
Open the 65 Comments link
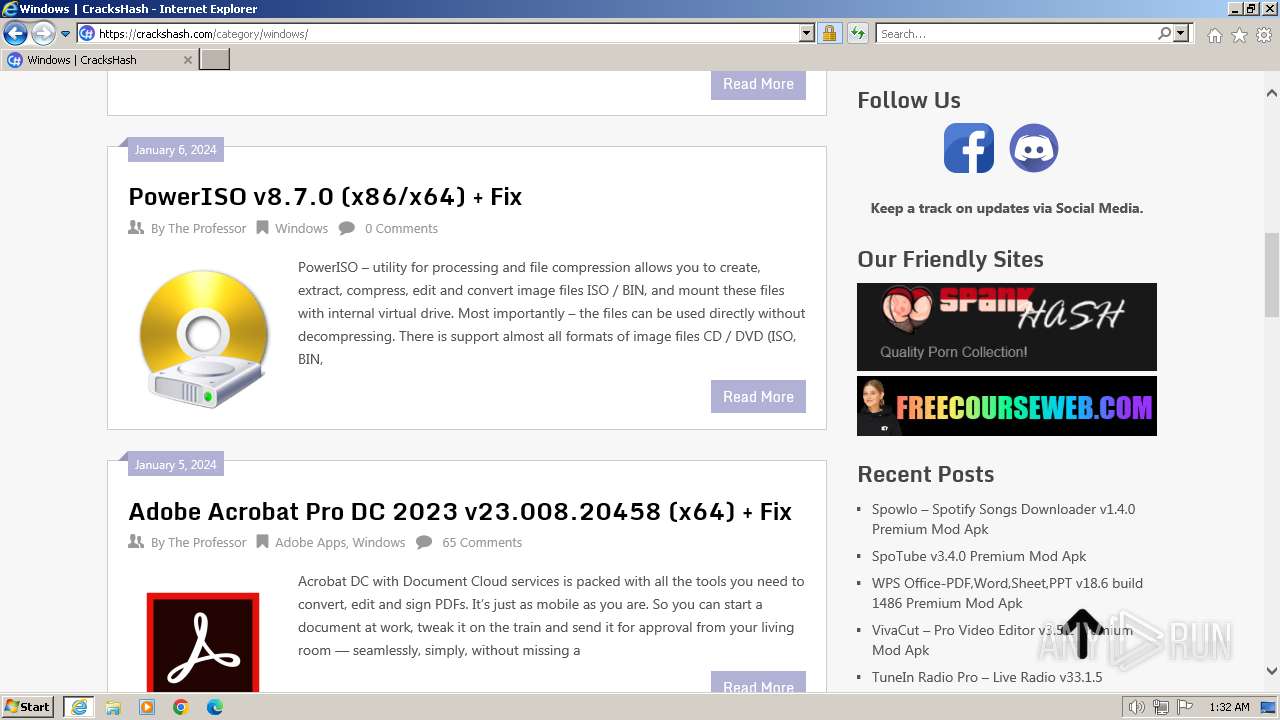tap(482, 542)
